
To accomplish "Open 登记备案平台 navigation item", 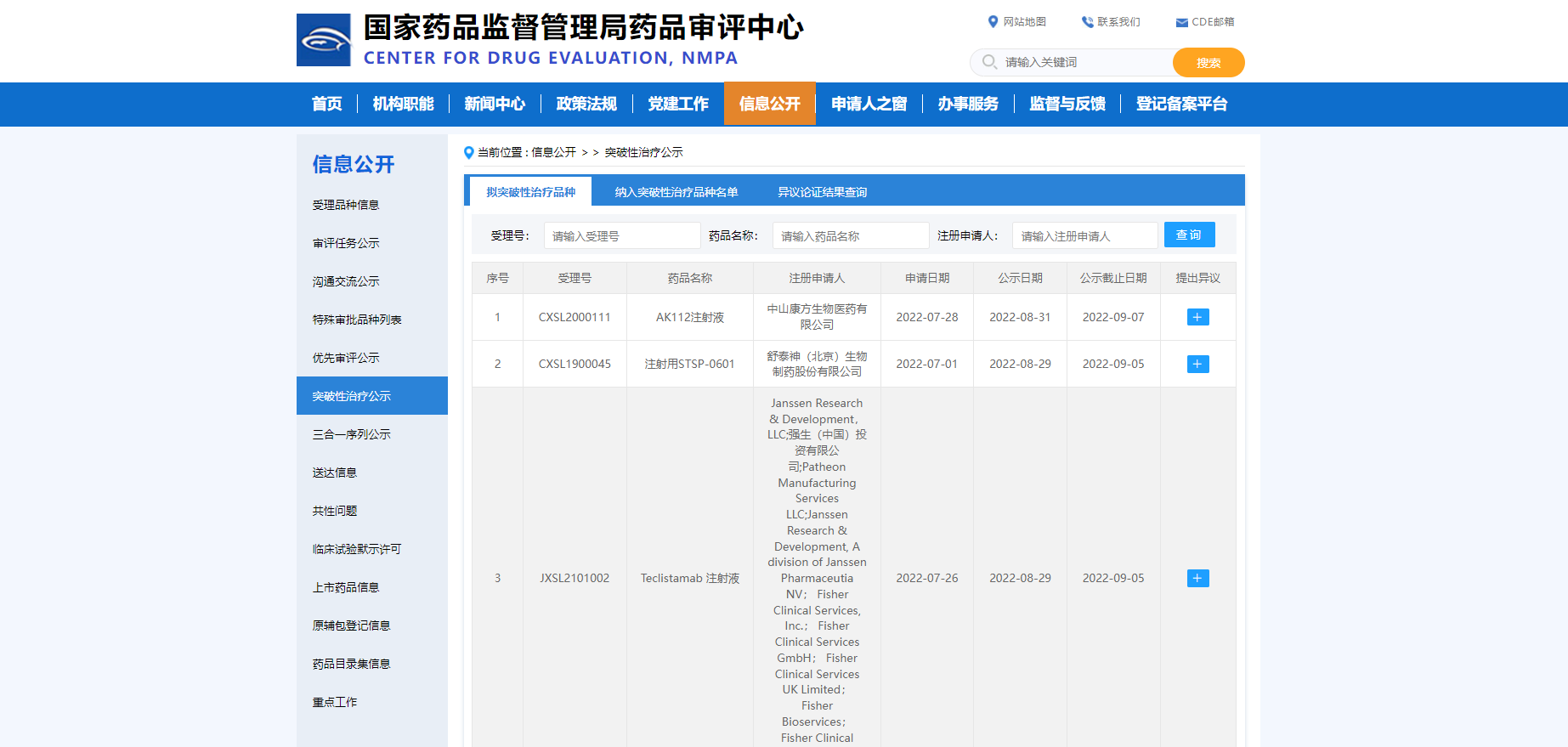I will tap(1181, 104).
